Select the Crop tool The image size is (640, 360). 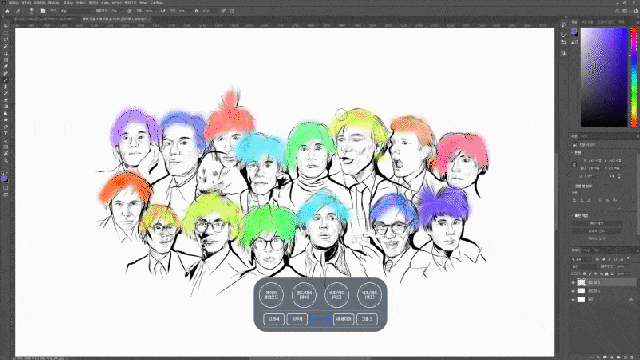click(6, 53)
